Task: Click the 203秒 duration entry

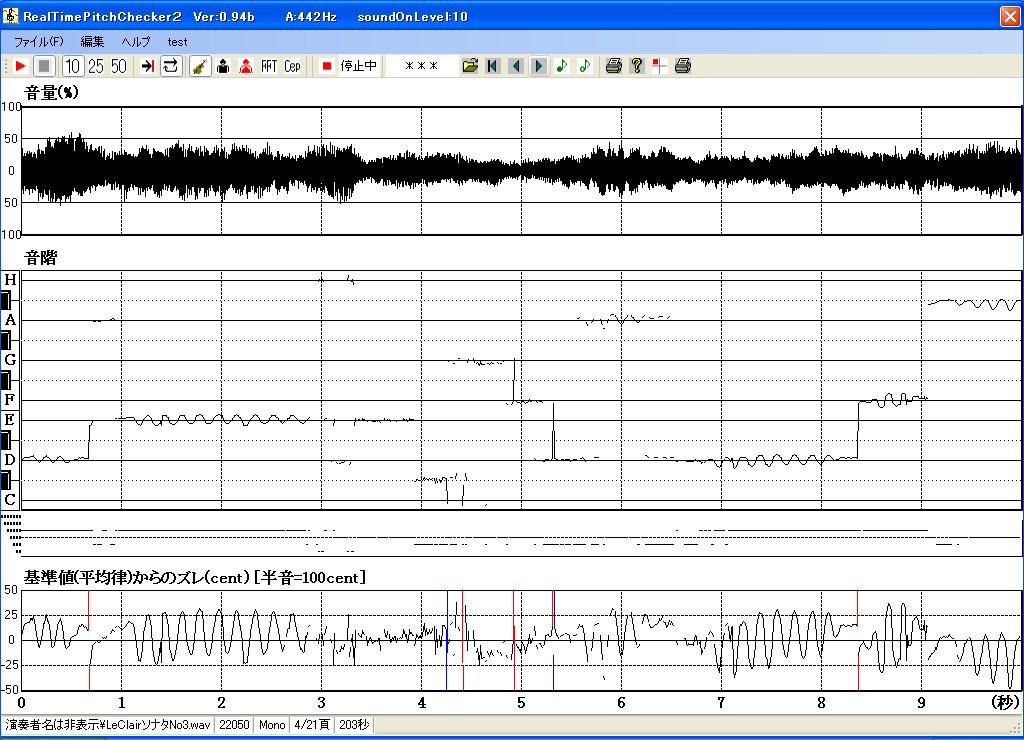Action: pyautogui.click(x=354, y=725)
